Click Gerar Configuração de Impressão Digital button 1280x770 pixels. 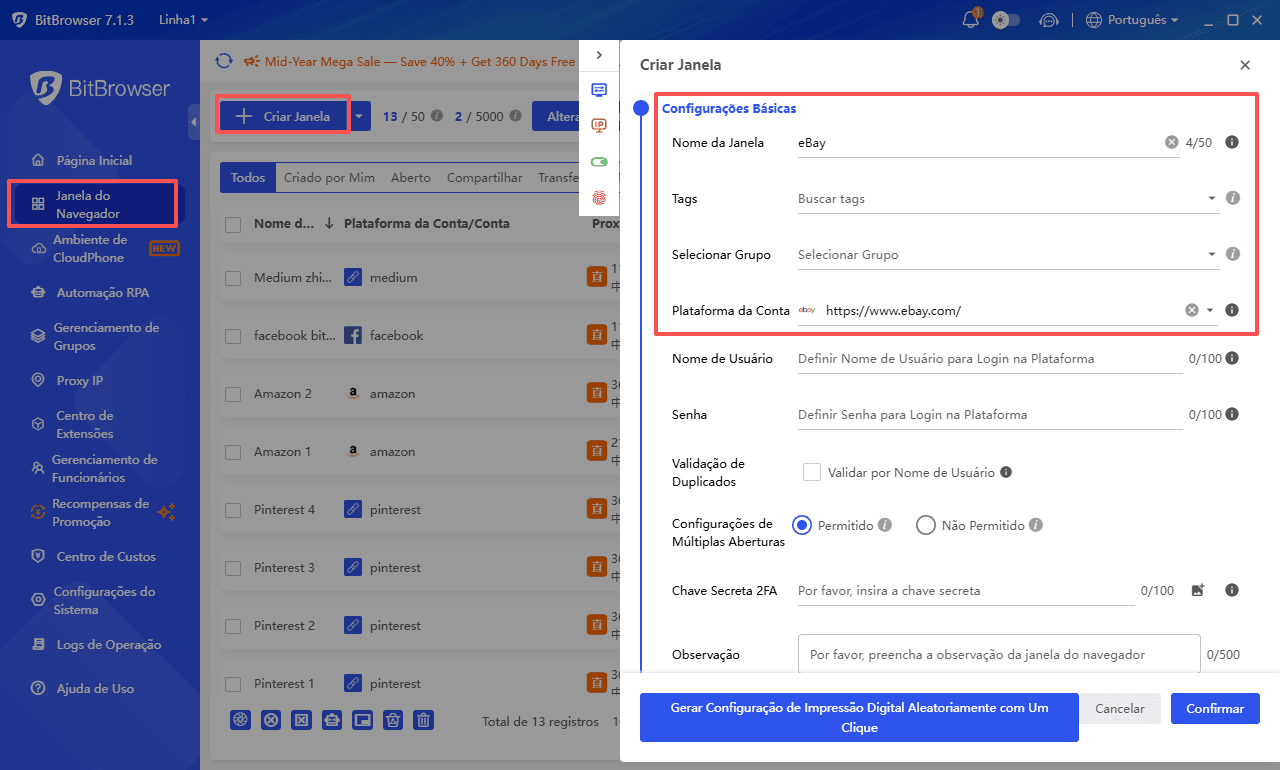tap(859, 717)
